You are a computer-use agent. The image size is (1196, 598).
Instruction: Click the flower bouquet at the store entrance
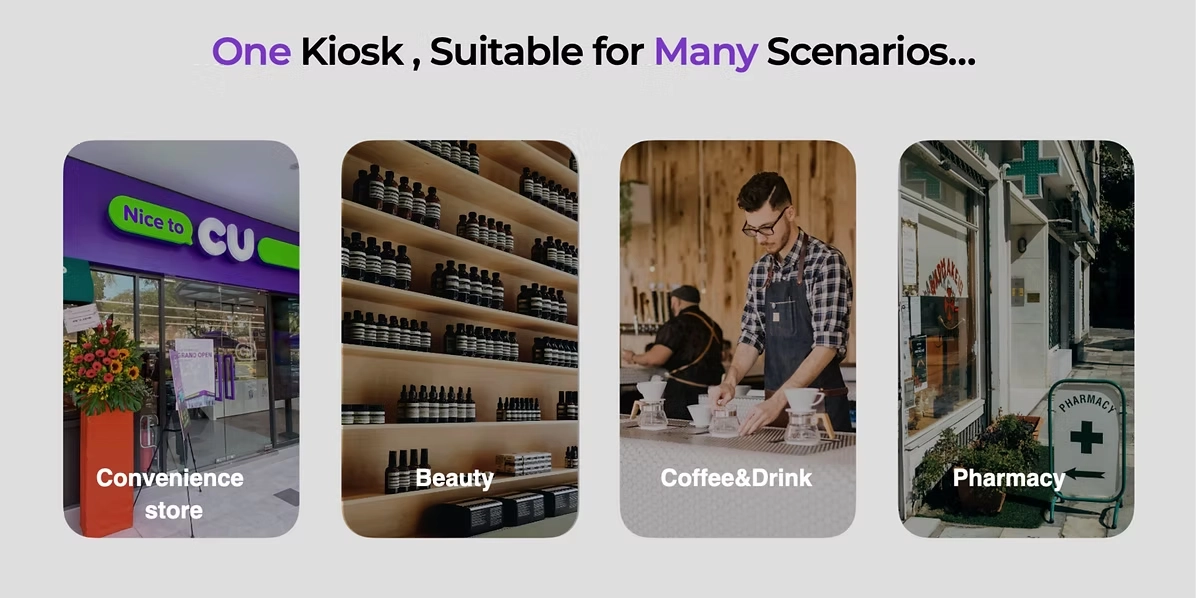coord(104,368)
